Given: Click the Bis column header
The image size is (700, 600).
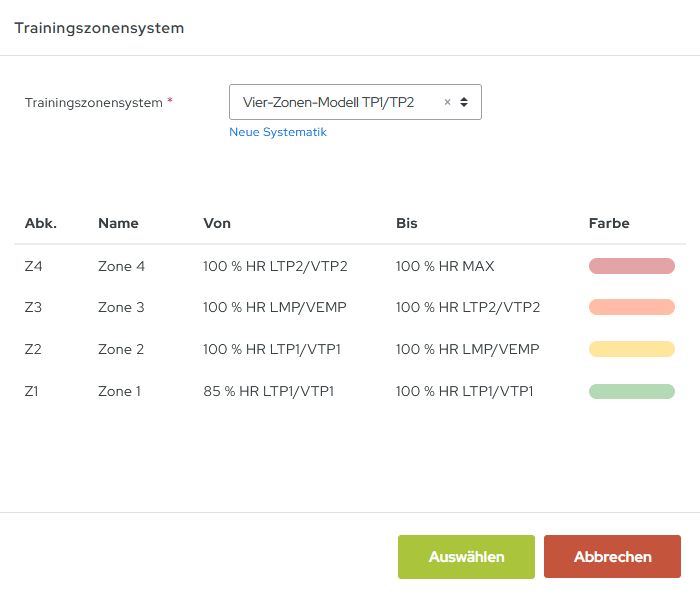Looking at the screenshot, I should [406, 223].
